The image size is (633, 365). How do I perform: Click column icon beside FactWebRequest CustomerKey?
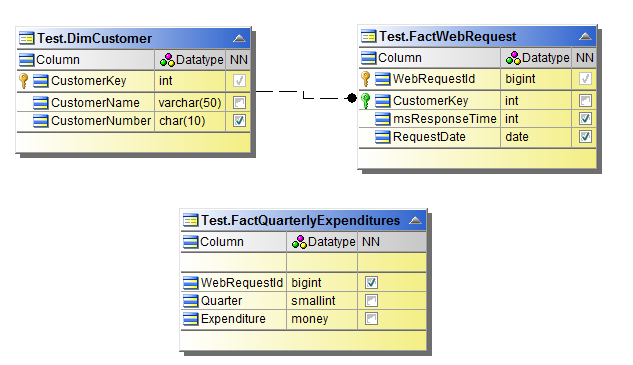(382, 101)
